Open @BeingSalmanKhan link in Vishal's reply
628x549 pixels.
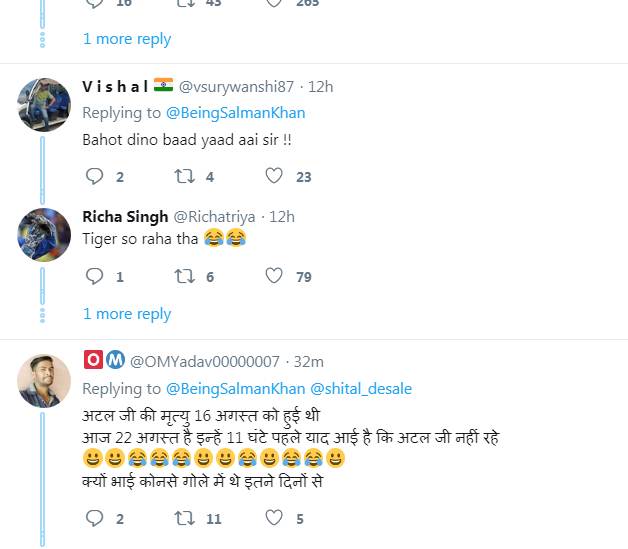235,113
